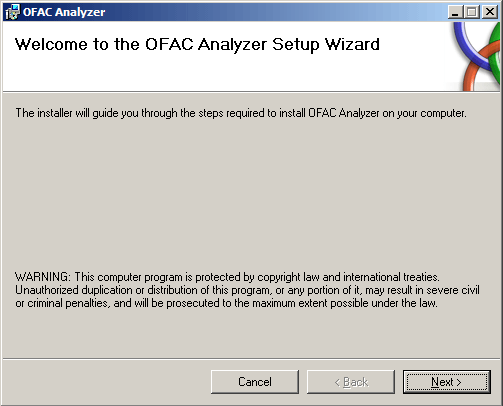This screenshot has height=406, width=503.
Task: Click the divider beneath the welcome banner
Action: (252, 92)
